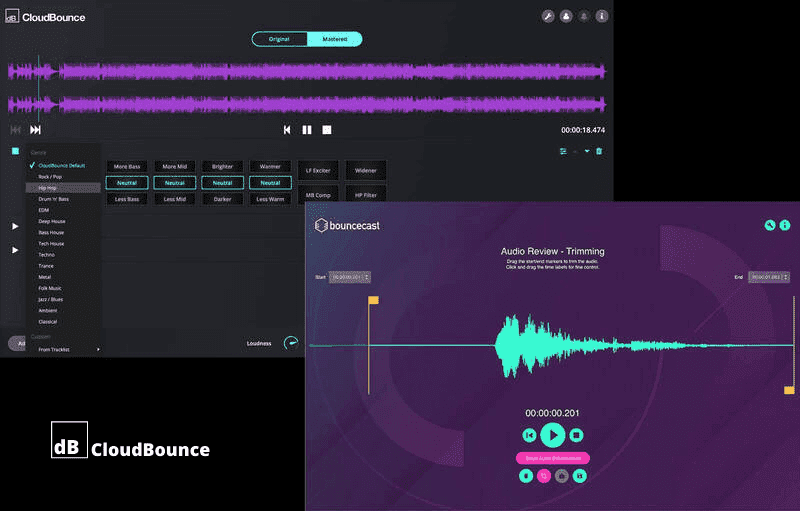Click the yellow start trim marker handle
Screen dimensions: 800x511
373,300
